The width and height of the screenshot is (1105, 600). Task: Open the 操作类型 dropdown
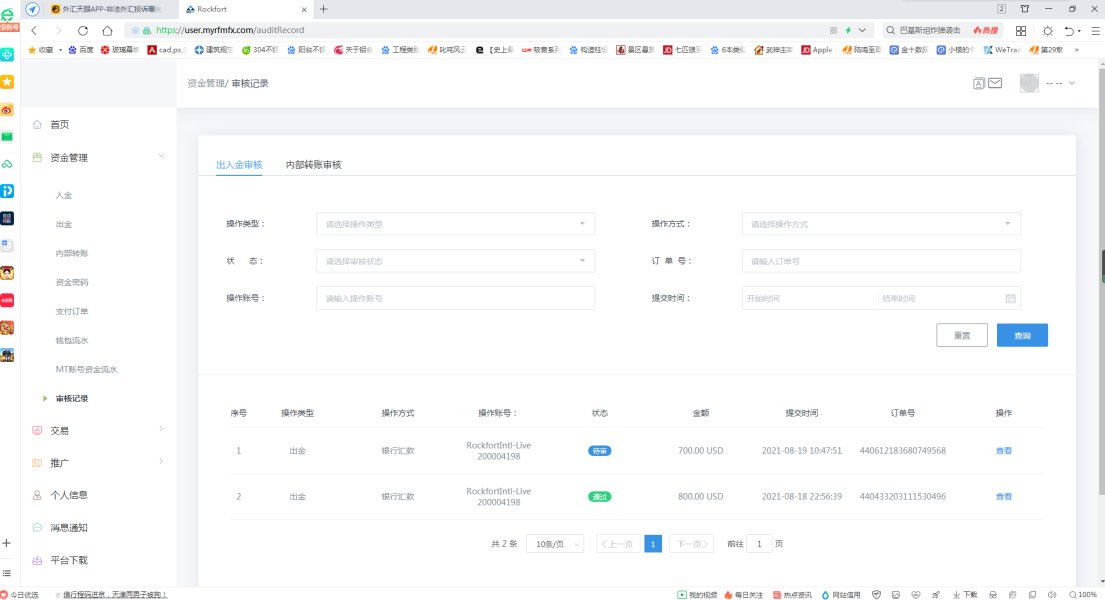click(455, 224)
